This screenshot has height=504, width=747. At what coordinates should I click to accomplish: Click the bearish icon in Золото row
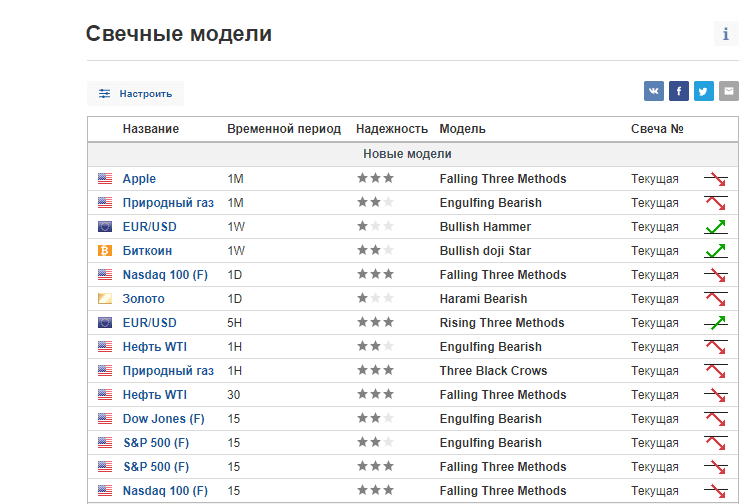pos(716,299)
